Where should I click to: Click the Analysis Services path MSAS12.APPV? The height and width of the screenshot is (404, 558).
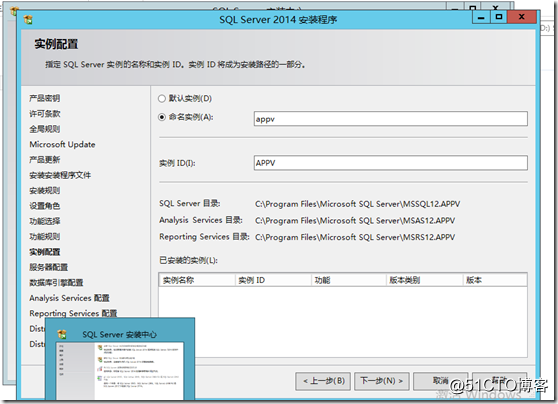pos(355,221)
